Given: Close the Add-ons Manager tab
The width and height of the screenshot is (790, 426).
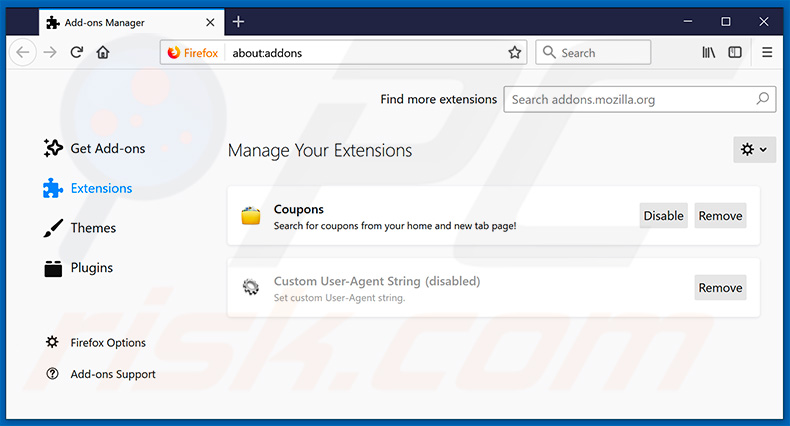Looking at the screenshot, I should 209,21.
